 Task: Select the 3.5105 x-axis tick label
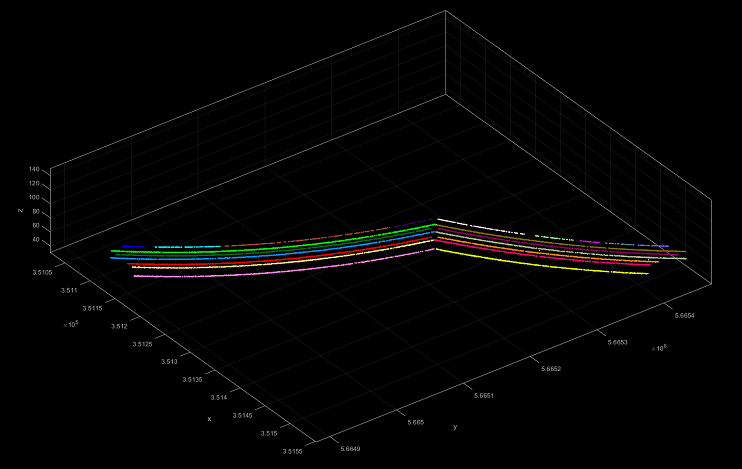[44, 269]
